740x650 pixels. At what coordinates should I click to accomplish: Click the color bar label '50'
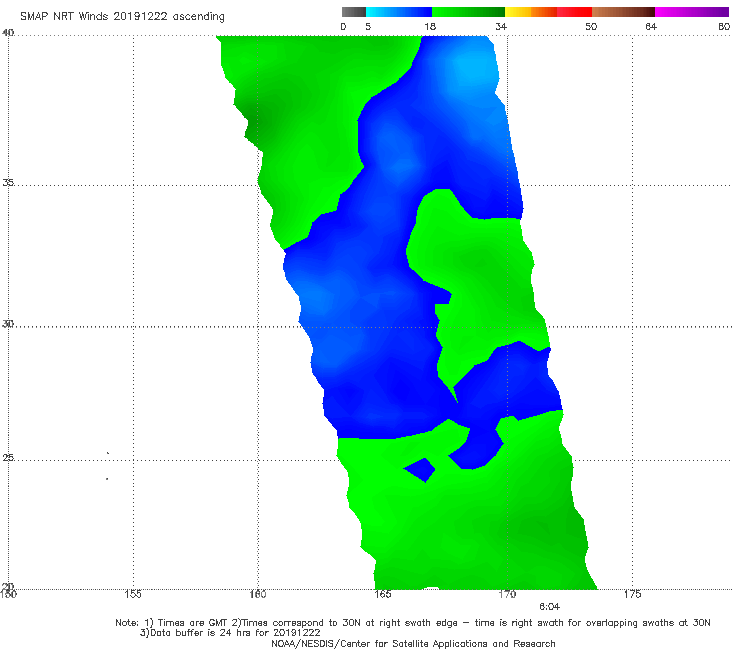click(x=591, y=27)
